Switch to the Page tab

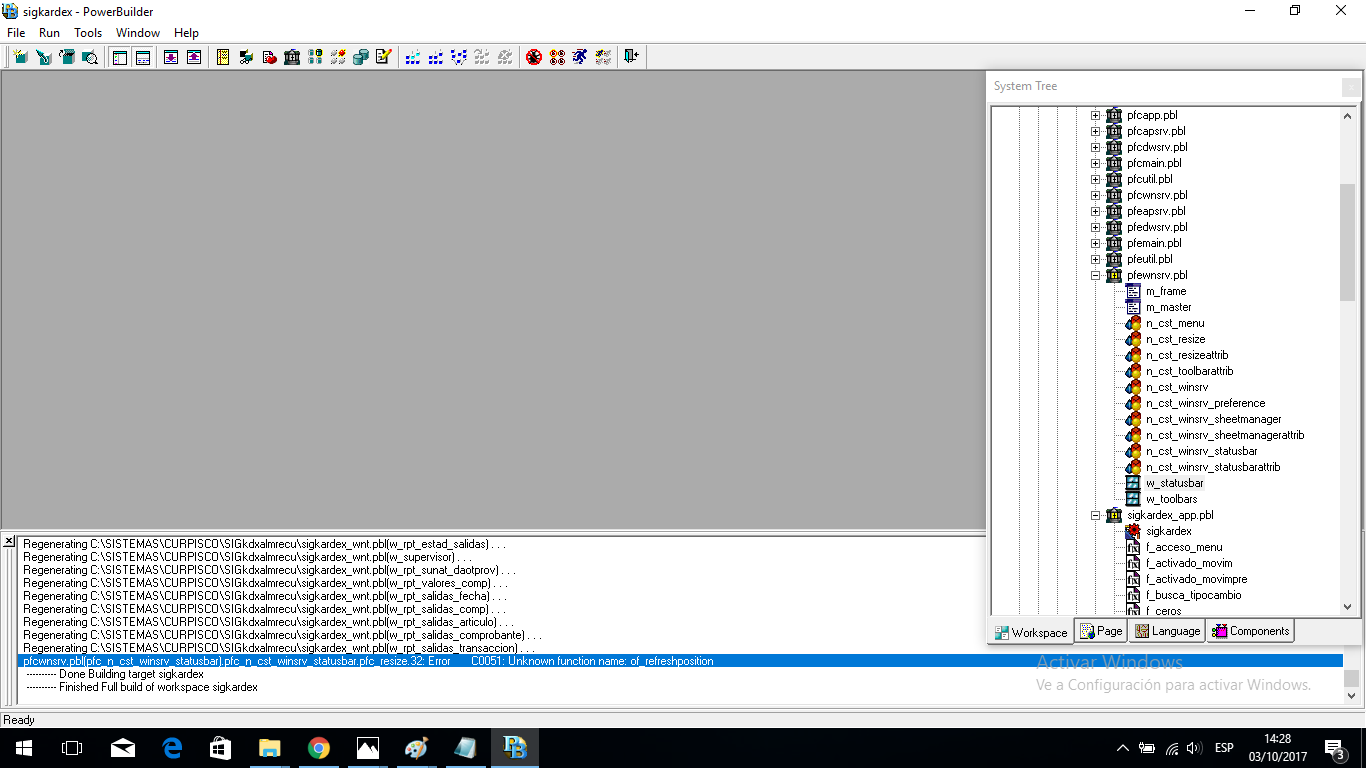[1101, 631]
